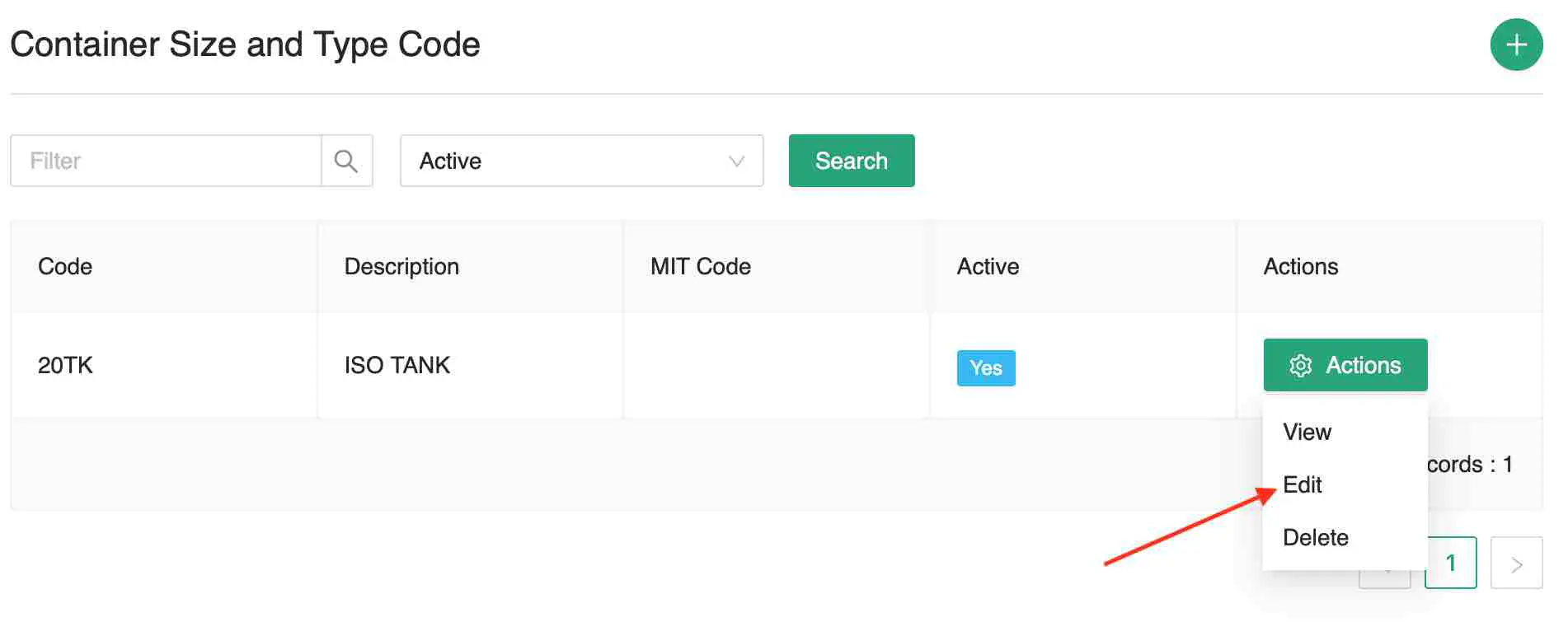The width and height of the screenshot is (1568, 636).
Task: Choose Edit from the actions menu
Action: point(1345,484)
